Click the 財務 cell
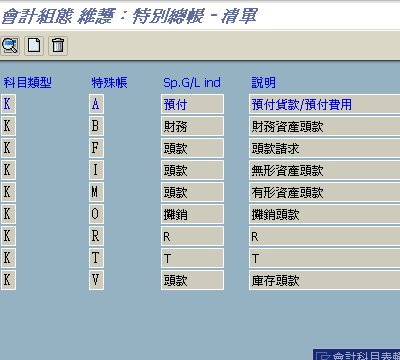This screenshot has width=400, height=360. 192,126
